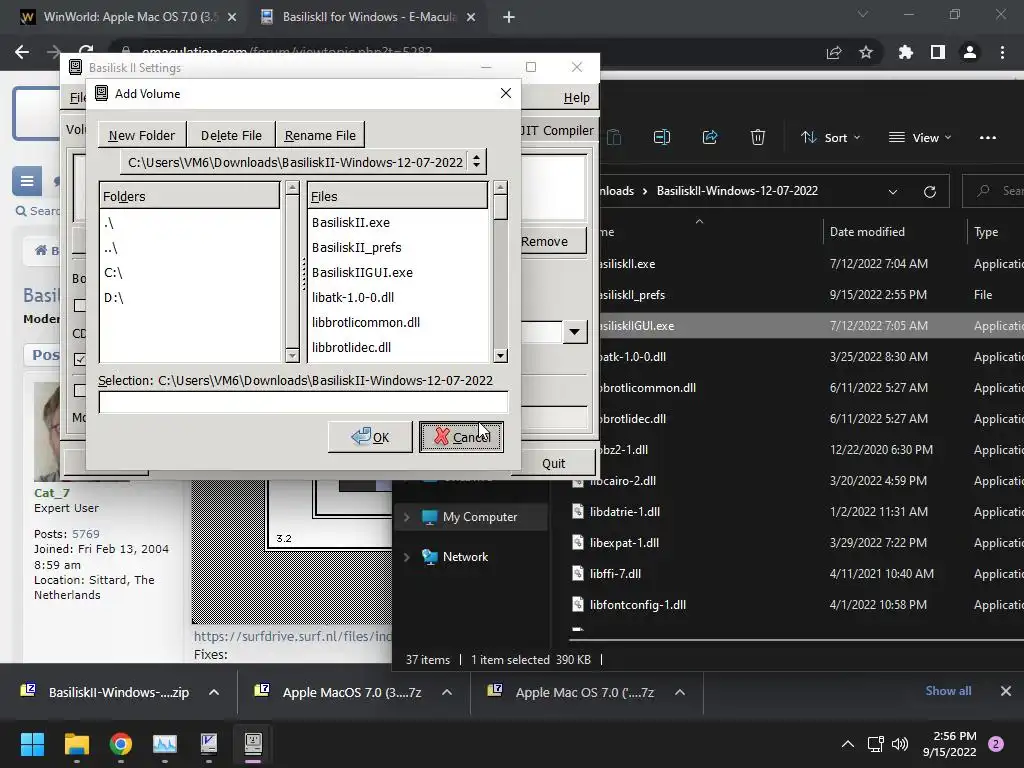Select the .\ folder entry
Image resolution: width=1024 pixels, height=768 pixels.
tap(189, 223)
